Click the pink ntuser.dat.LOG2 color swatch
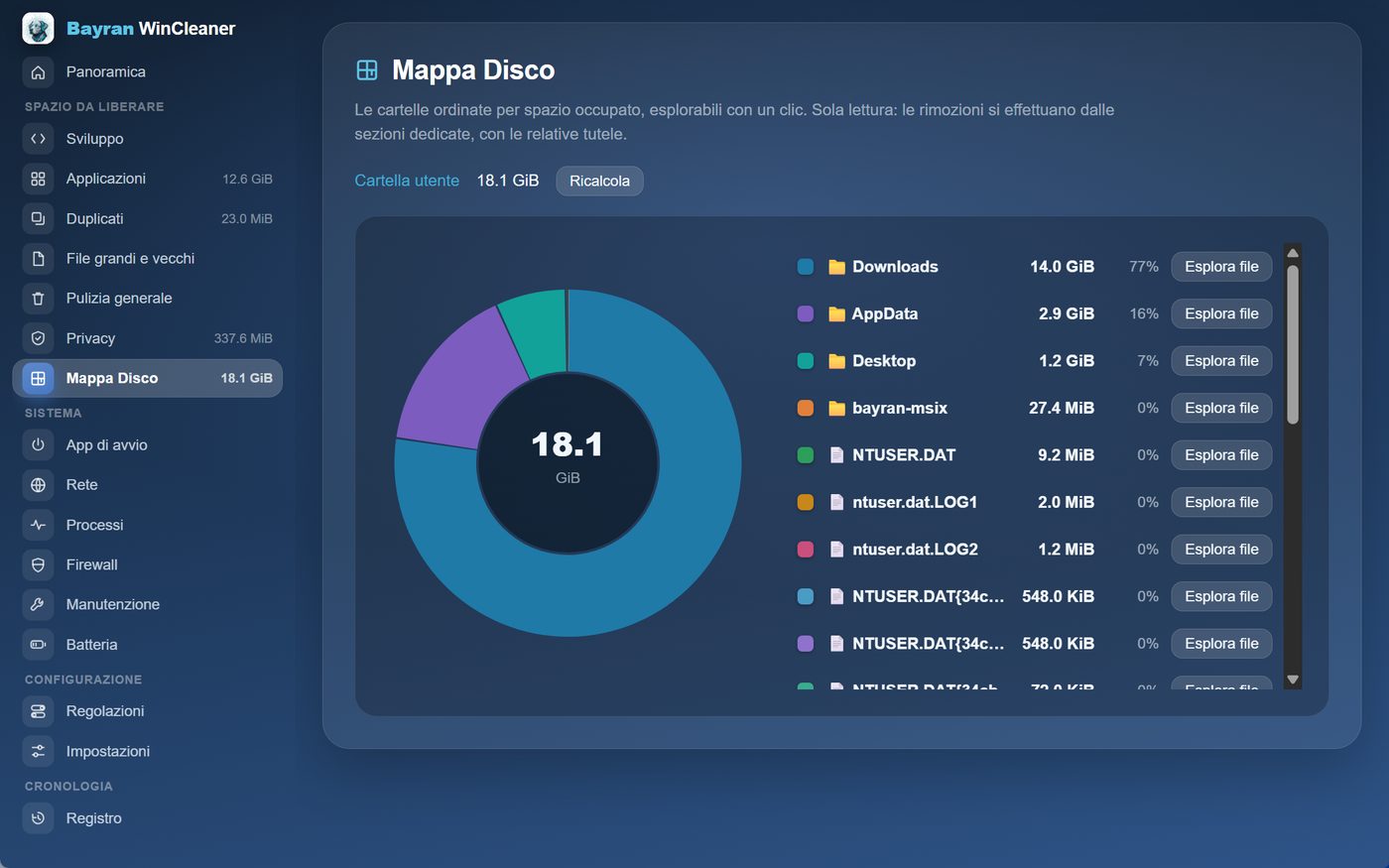The image size is (1389, 868). click(x=806, y=550)
